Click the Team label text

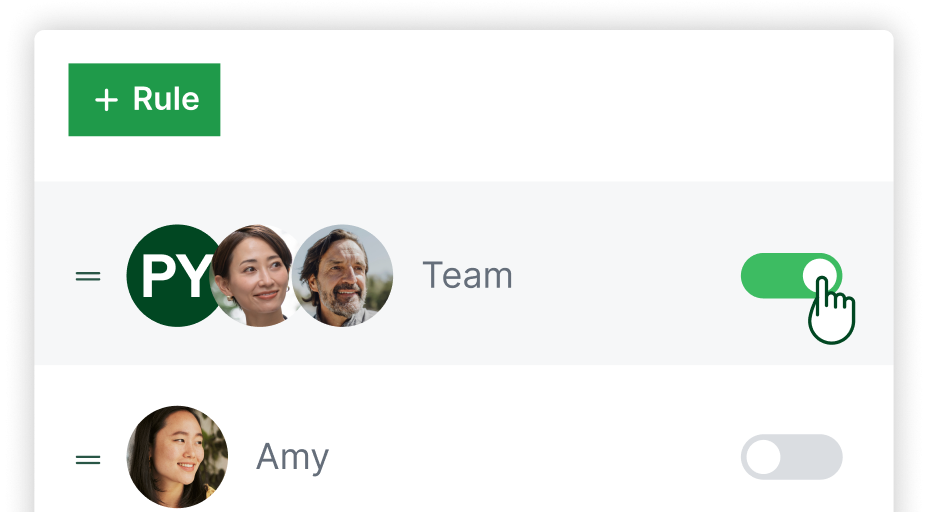[x=468, y=276]
